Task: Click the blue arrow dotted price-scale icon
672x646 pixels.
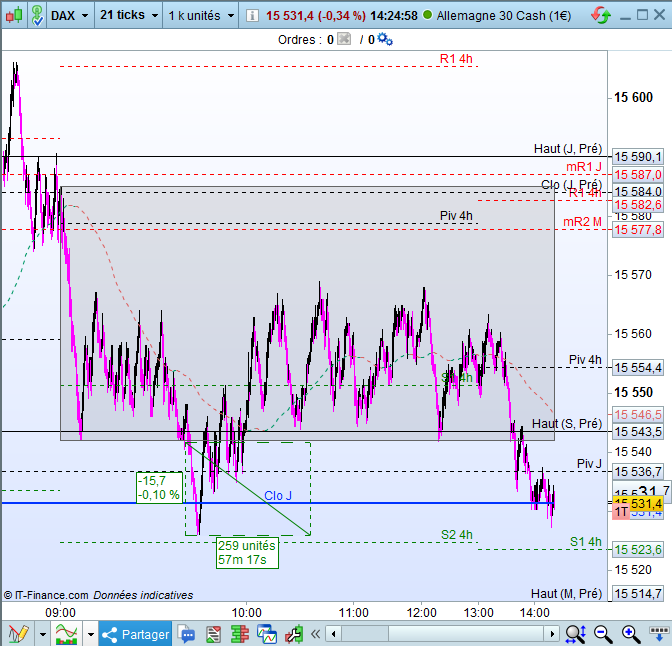Action: [659, 633]
